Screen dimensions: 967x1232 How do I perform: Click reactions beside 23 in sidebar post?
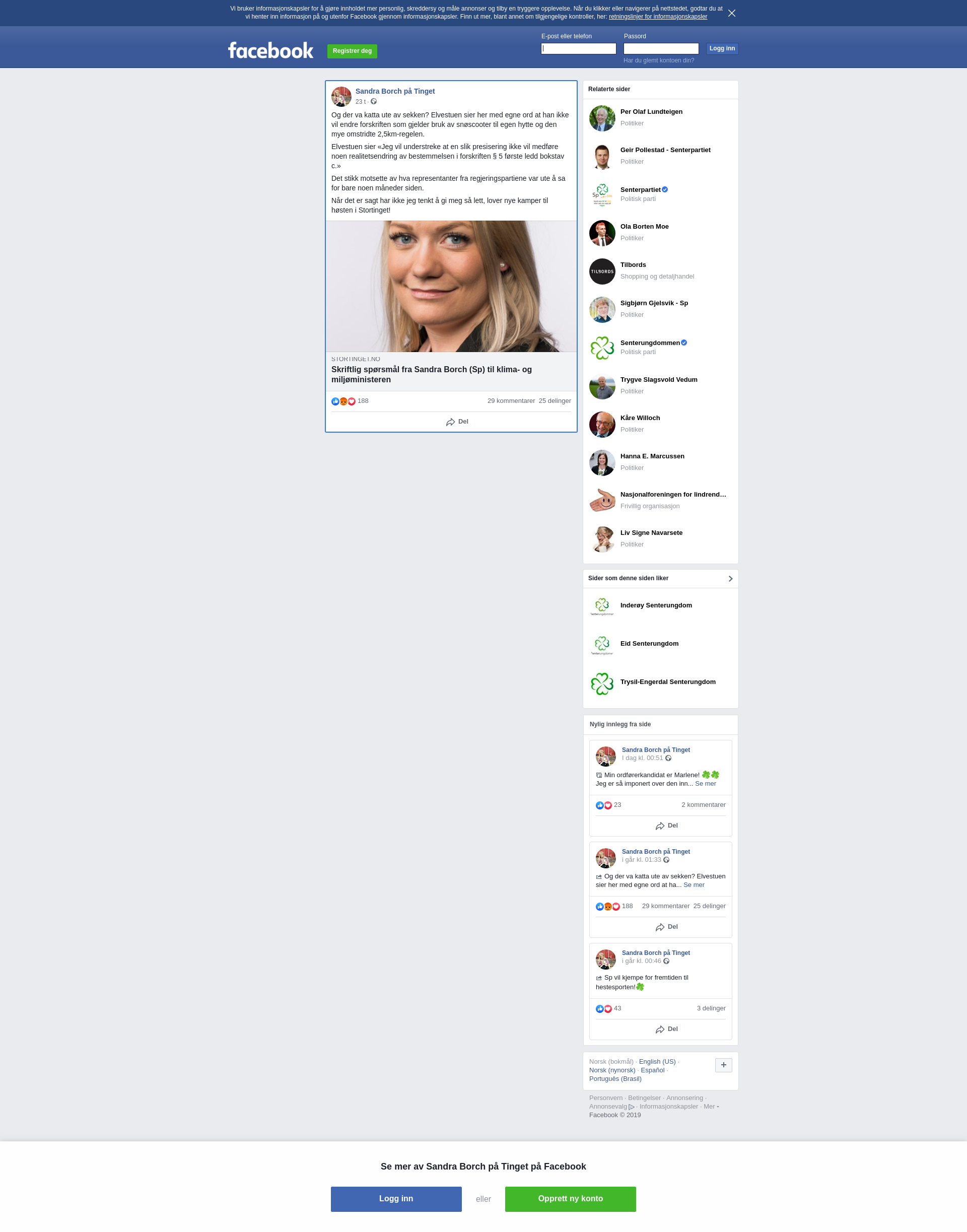click(x=603, y=805)
